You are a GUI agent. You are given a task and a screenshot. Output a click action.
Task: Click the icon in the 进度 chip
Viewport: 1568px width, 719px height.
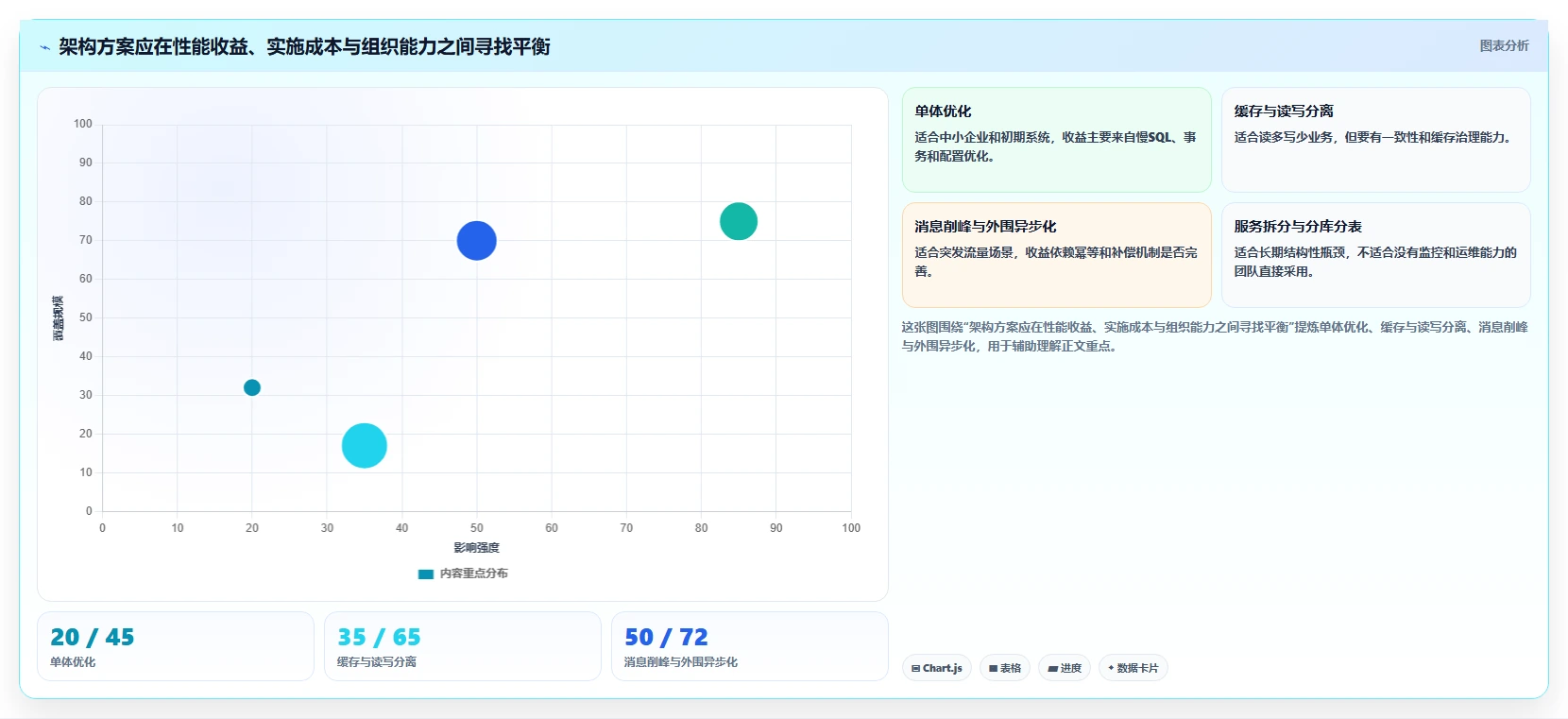tap(1053, 668)
